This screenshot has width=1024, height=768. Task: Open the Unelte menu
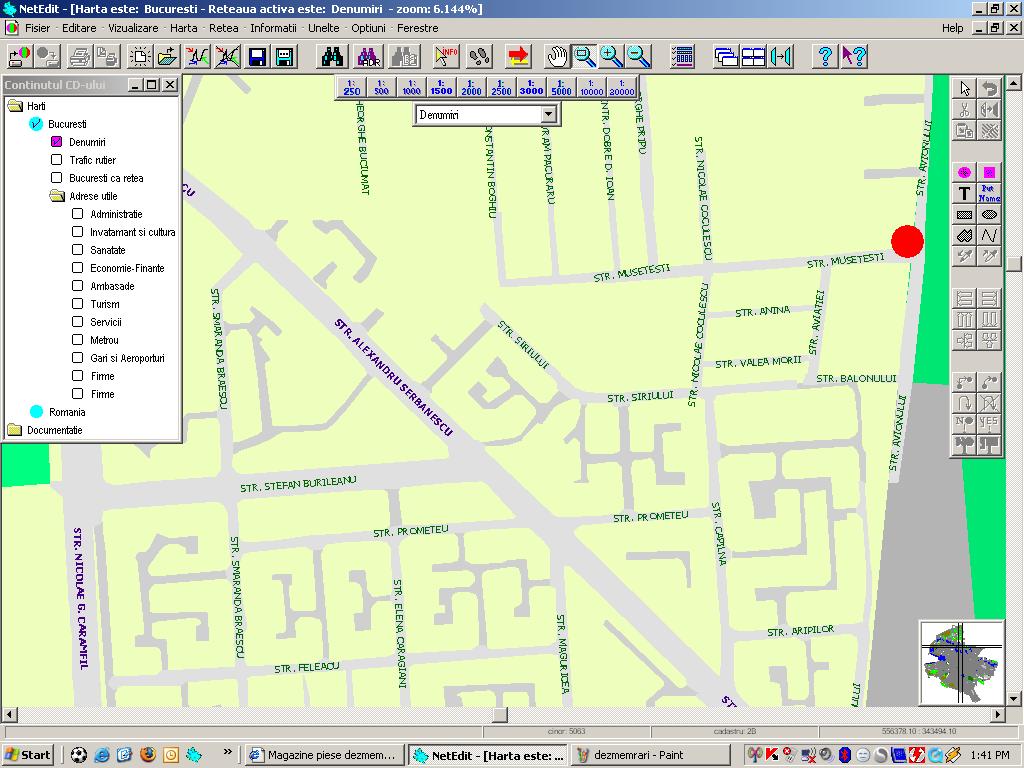pyautogui.click(x=323, y=28)
